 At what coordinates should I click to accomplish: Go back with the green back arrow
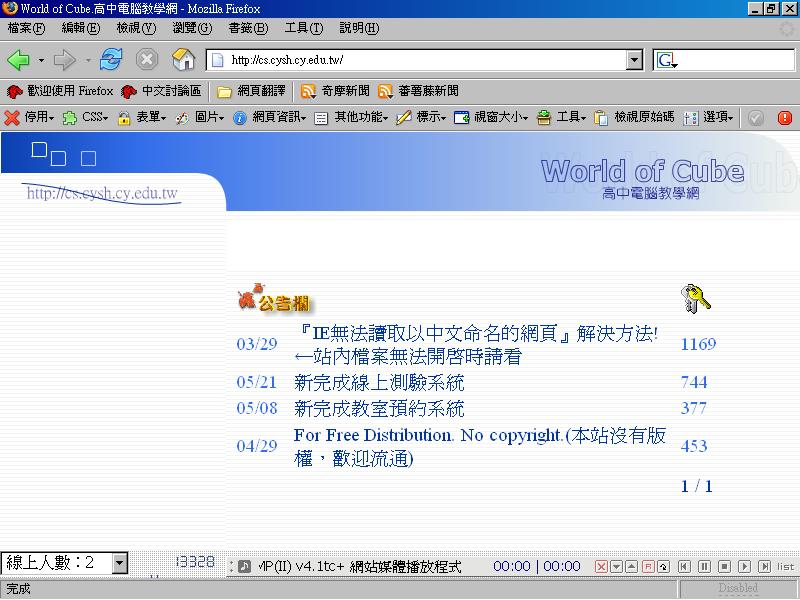pyautogui.click(x=18, y=60)
